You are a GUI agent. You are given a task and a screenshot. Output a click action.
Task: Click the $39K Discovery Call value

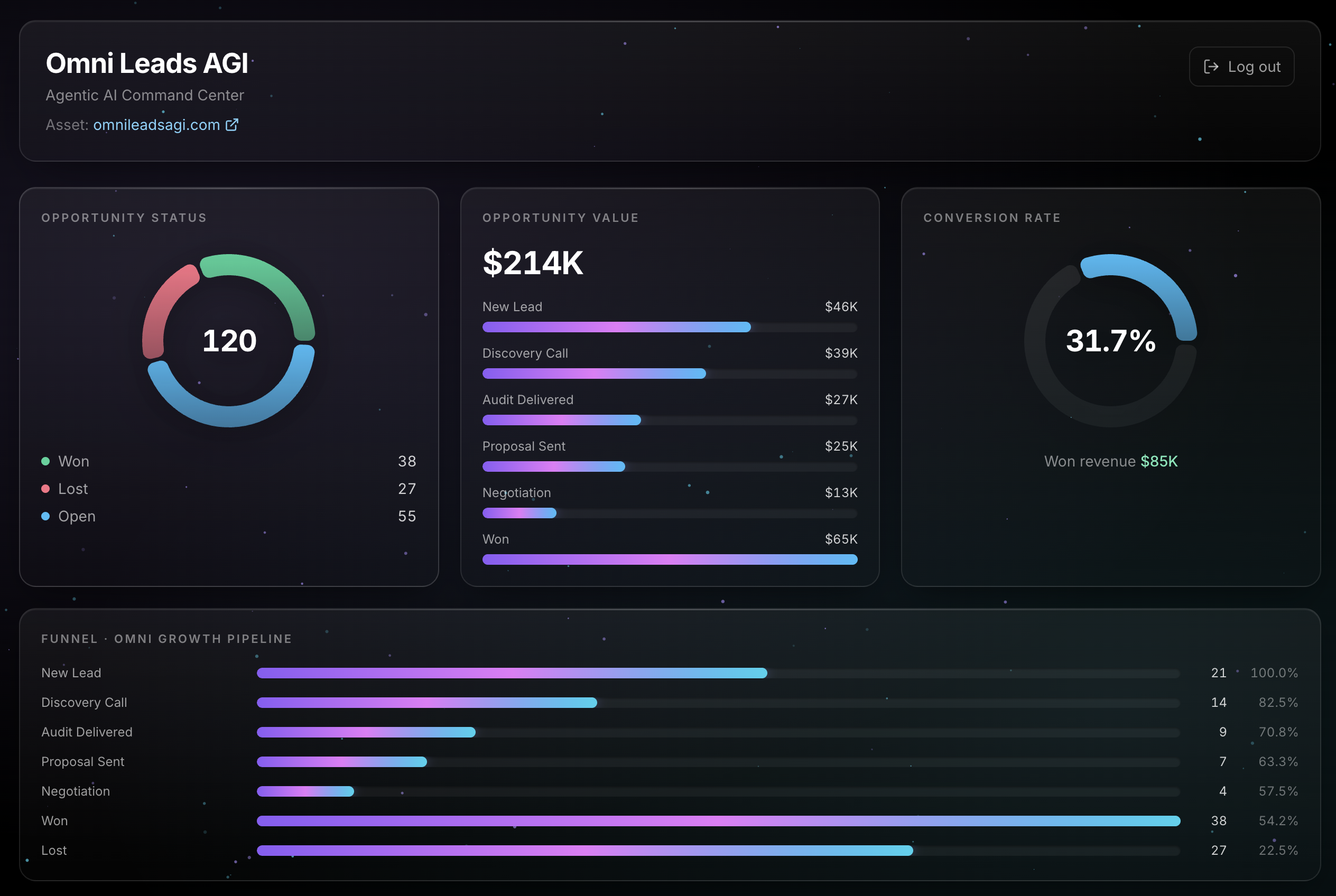[x=841, y=353]
